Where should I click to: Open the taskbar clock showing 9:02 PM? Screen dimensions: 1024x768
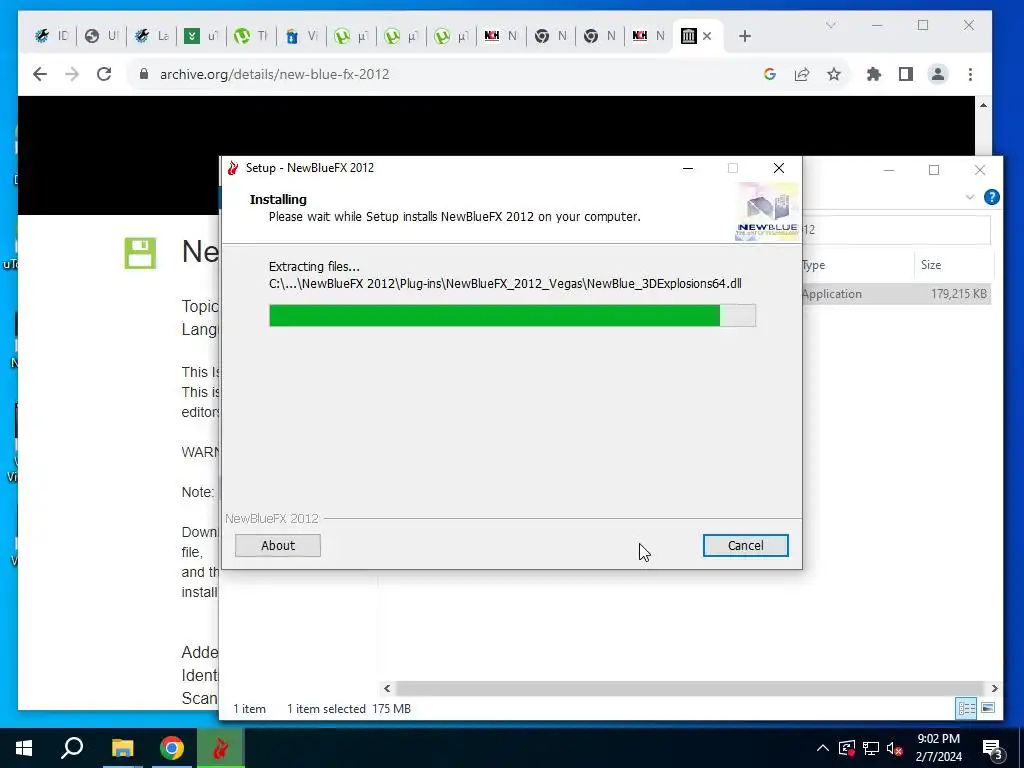[x=938, y=748]
